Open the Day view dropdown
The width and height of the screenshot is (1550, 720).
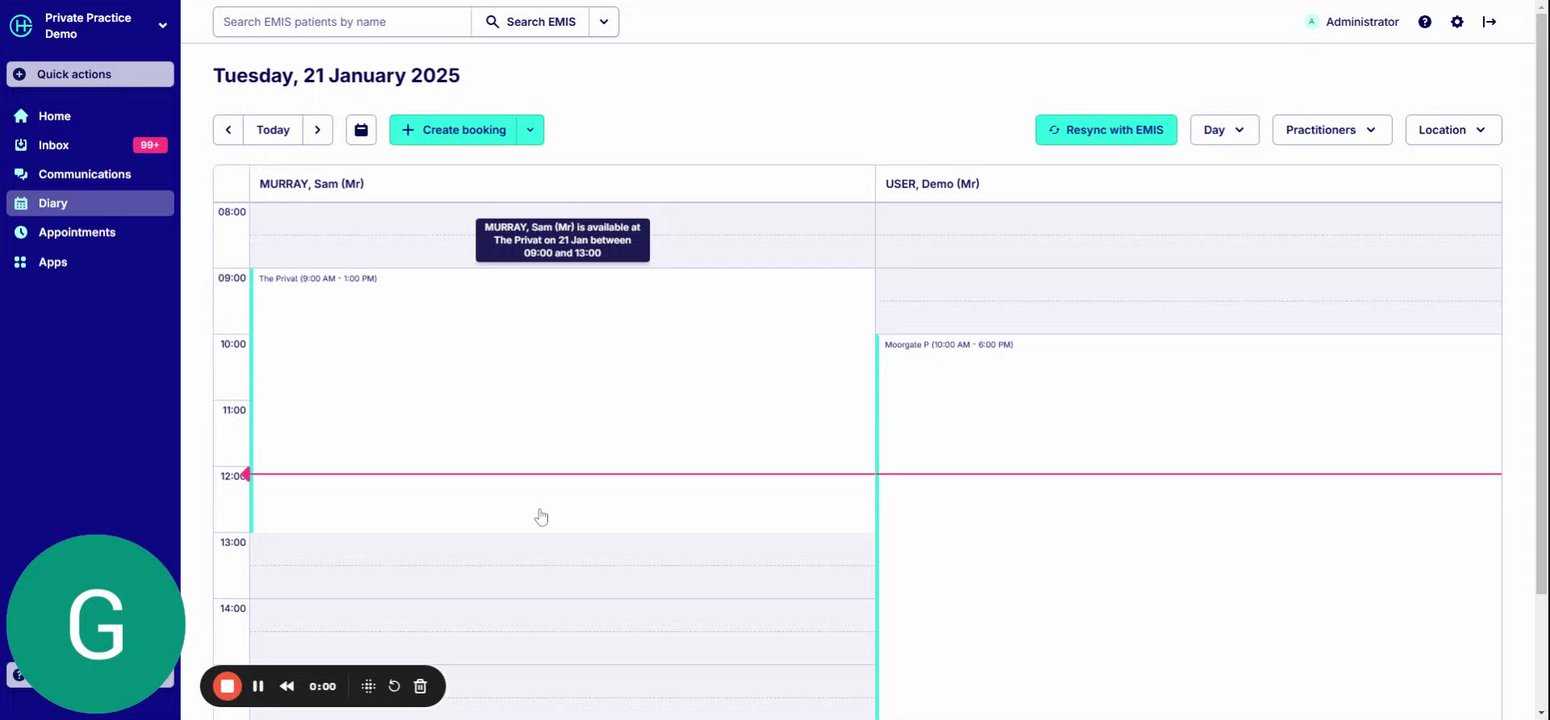[1224, 130]
